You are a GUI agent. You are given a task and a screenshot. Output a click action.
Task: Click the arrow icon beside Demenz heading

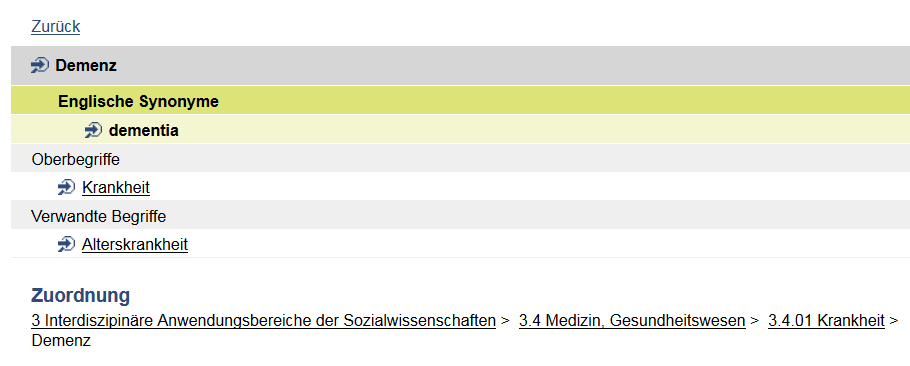(39, 66)
